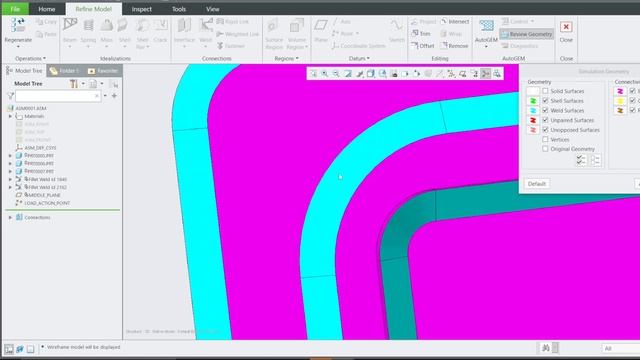Image resolution: width=640 pixels, height=360 pixels.
Task: Click the Weld Surfaces cyan color swatch
Action: (x=533, y=110)
